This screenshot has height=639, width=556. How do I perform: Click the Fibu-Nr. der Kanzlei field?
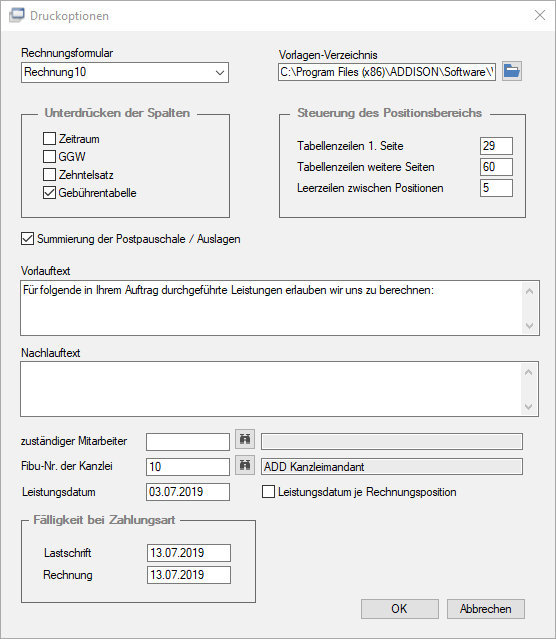(x=188, y=467)
